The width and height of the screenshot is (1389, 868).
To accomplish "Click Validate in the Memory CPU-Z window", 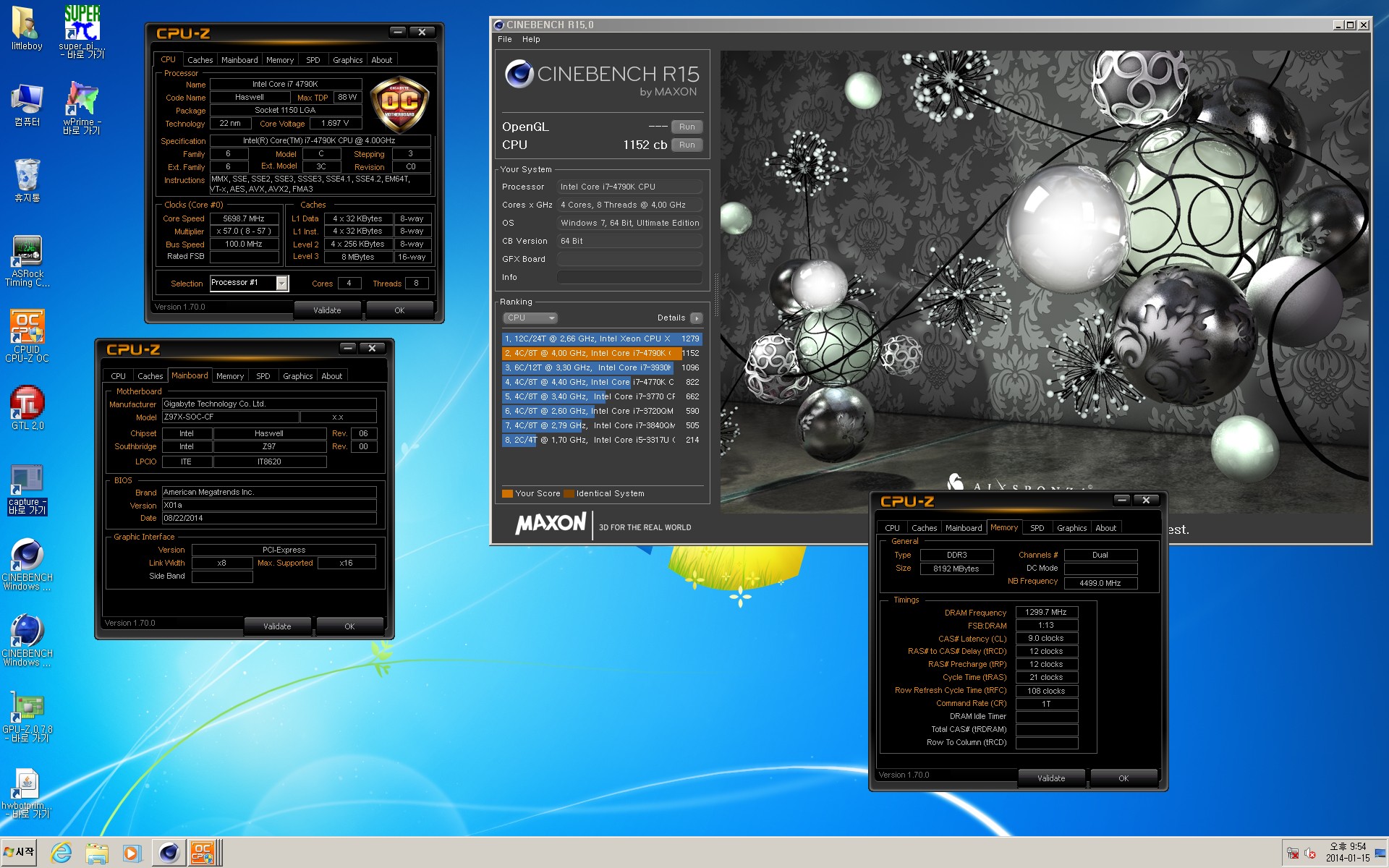I will pos(1051,778).
